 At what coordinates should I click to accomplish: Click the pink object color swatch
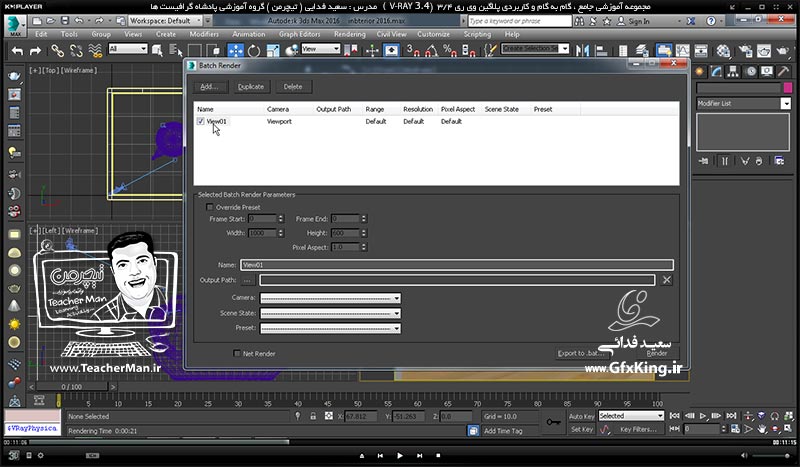tap(788, 88)
